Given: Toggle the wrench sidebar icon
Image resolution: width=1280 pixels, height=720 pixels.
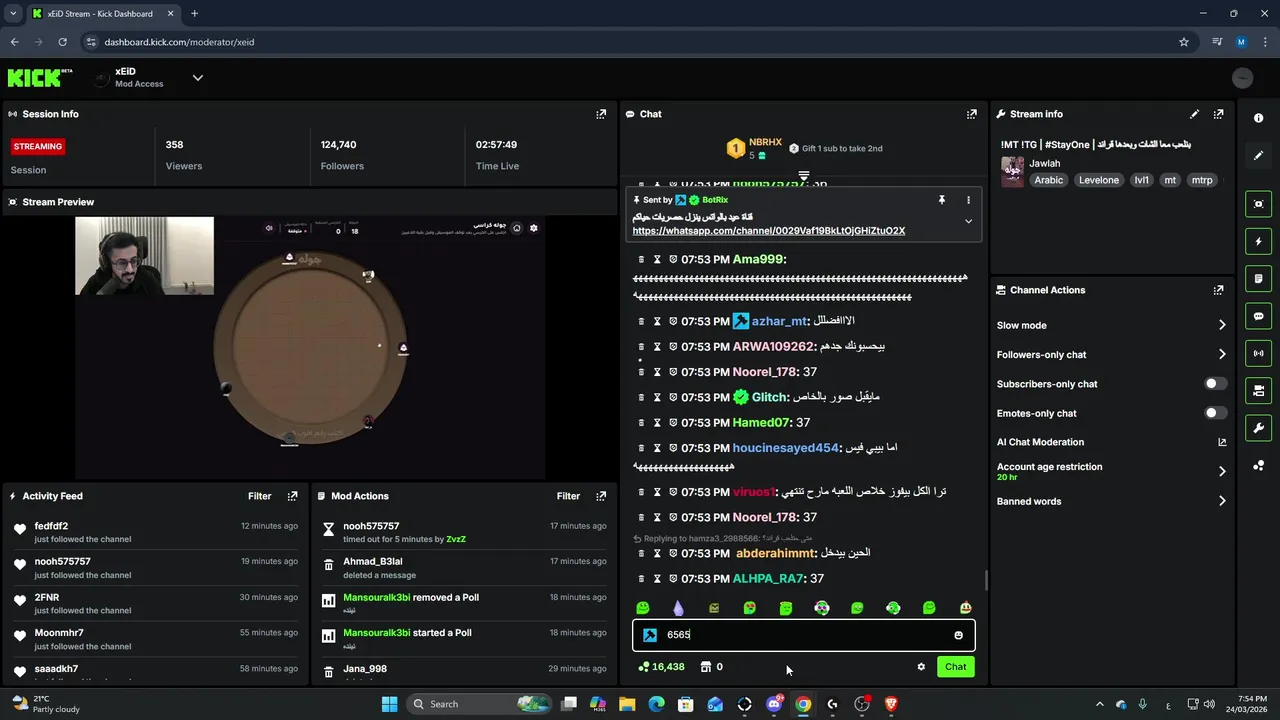Looking at the screenshot, I should click(1258, 428).
